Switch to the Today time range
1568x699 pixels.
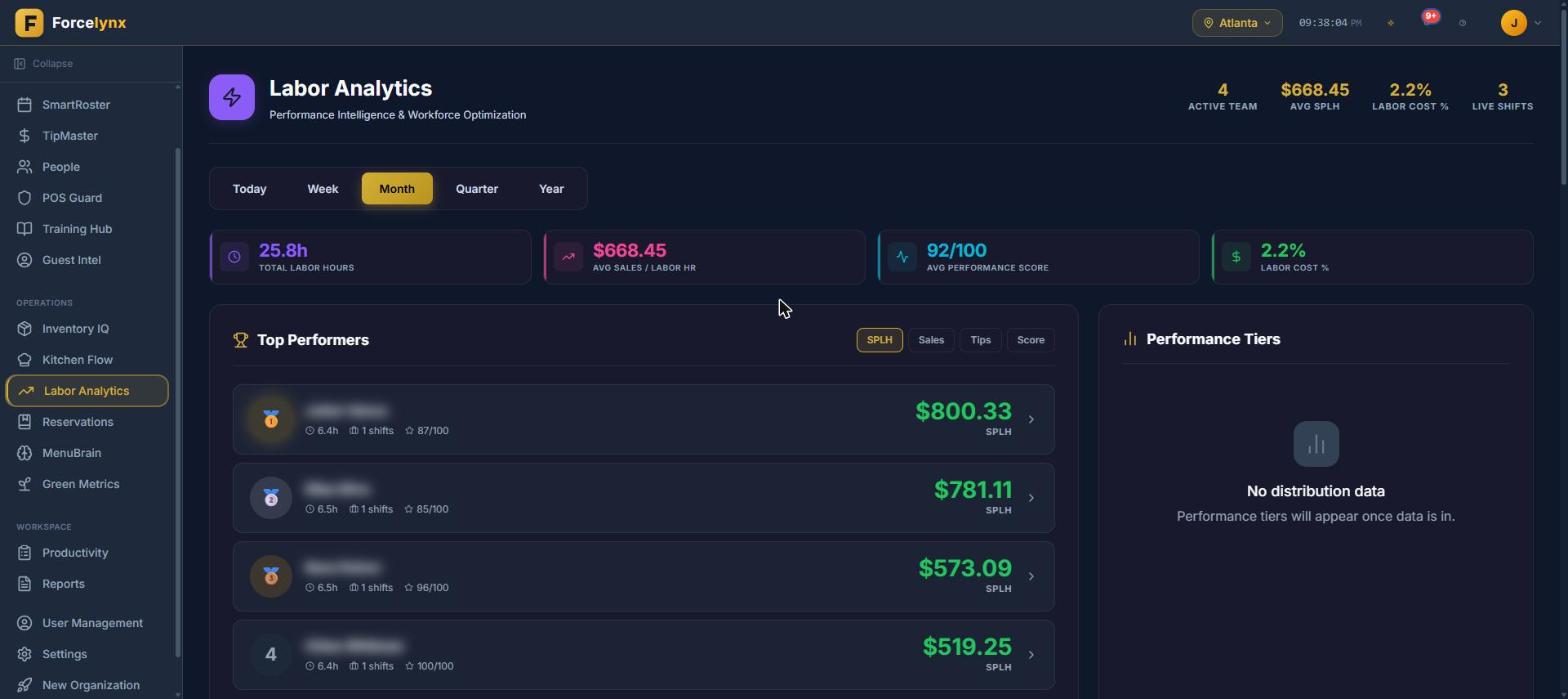(250, 189)
